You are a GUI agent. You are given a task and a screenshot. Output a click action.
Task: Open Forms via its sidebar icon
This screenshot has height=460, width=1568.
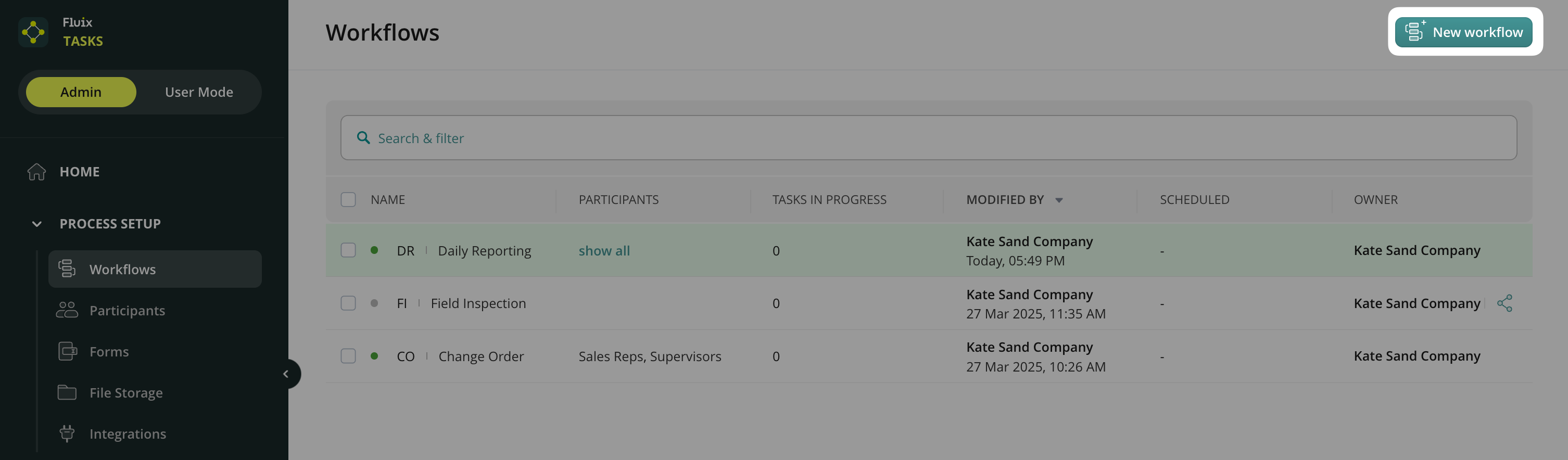click(x=67, y=352)
